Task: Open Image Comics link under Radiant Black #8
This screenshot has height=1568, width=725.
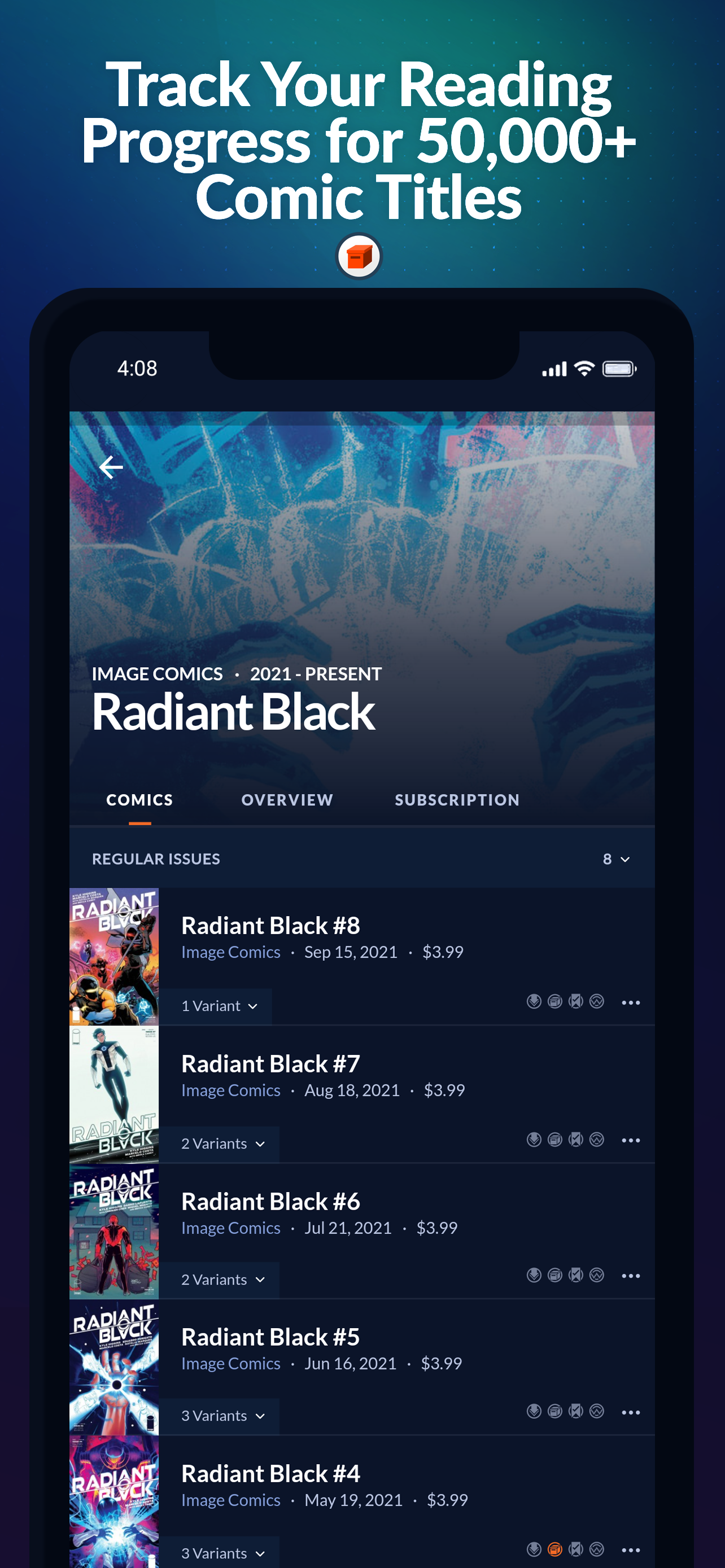Action: point(231,952)
